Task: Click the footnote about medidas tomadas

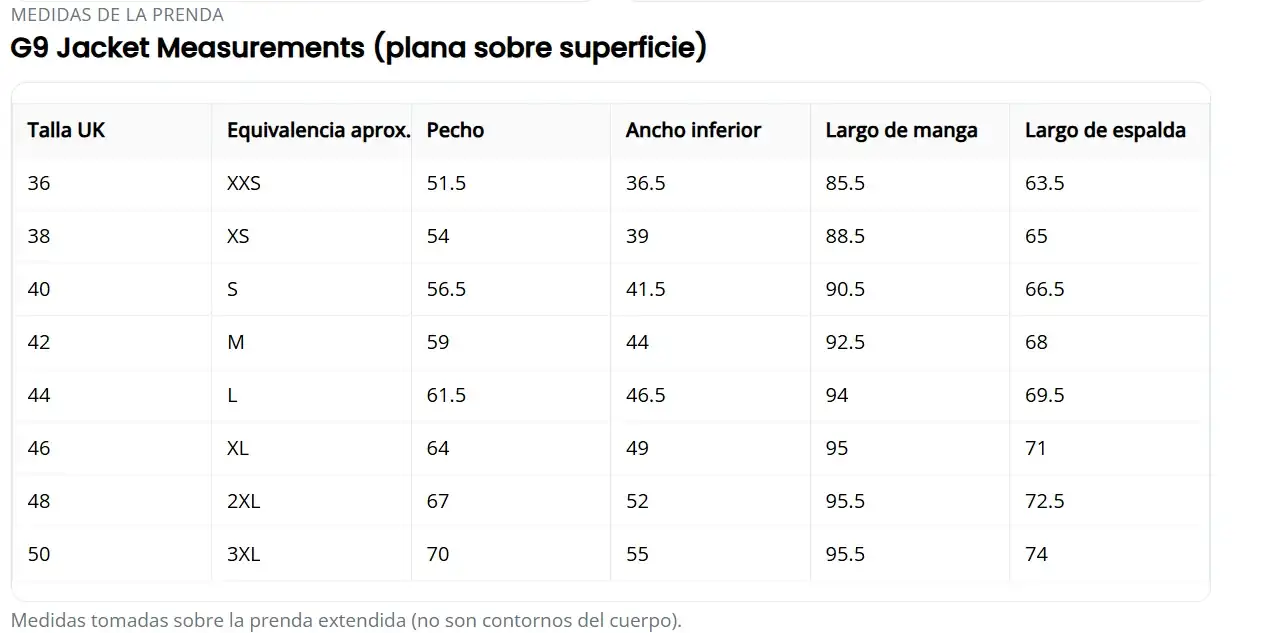Action: coord(346,620)
